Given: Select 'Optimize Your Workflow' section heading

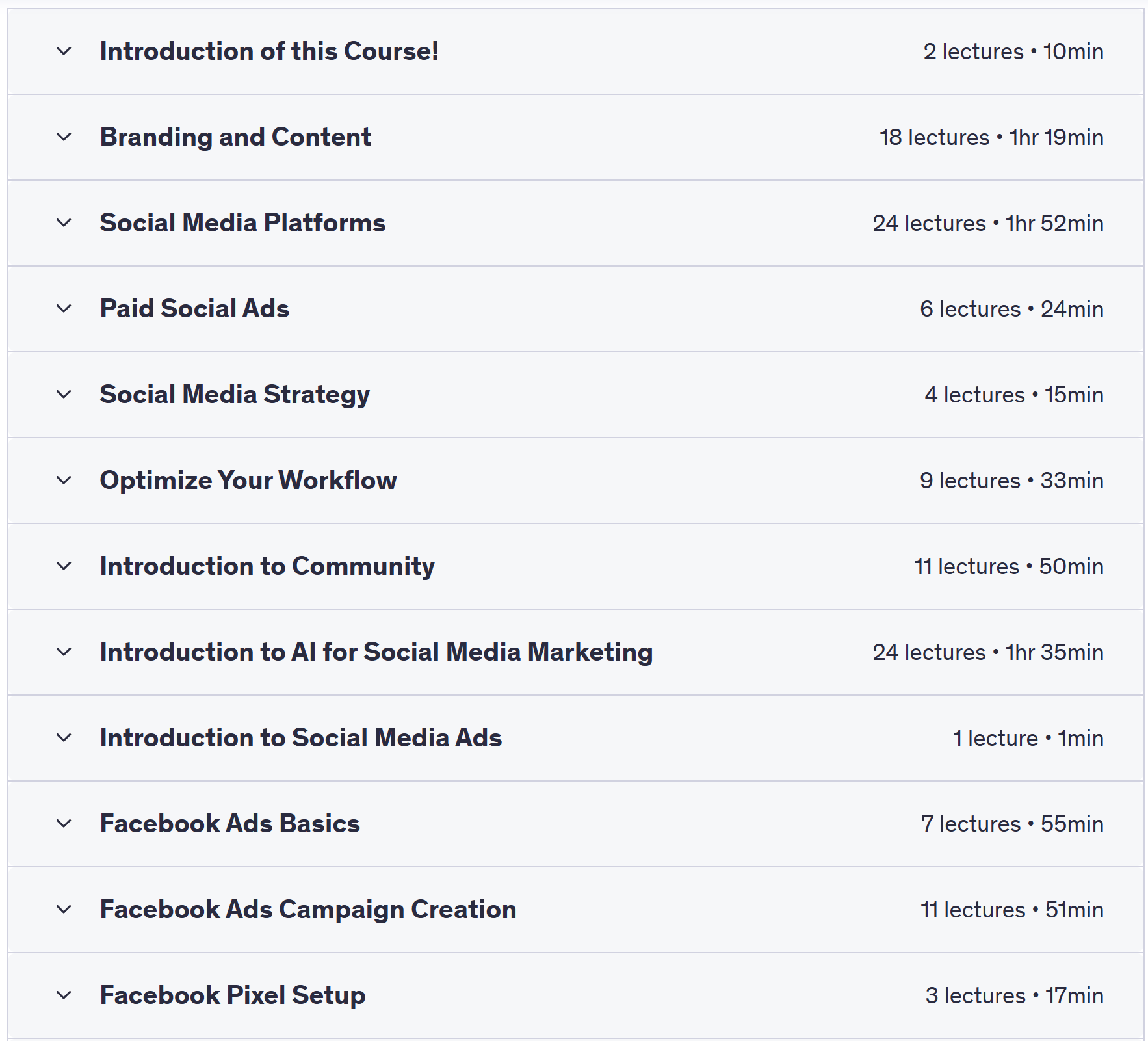Looking at the screenshot, I should [x=248, y=481].
